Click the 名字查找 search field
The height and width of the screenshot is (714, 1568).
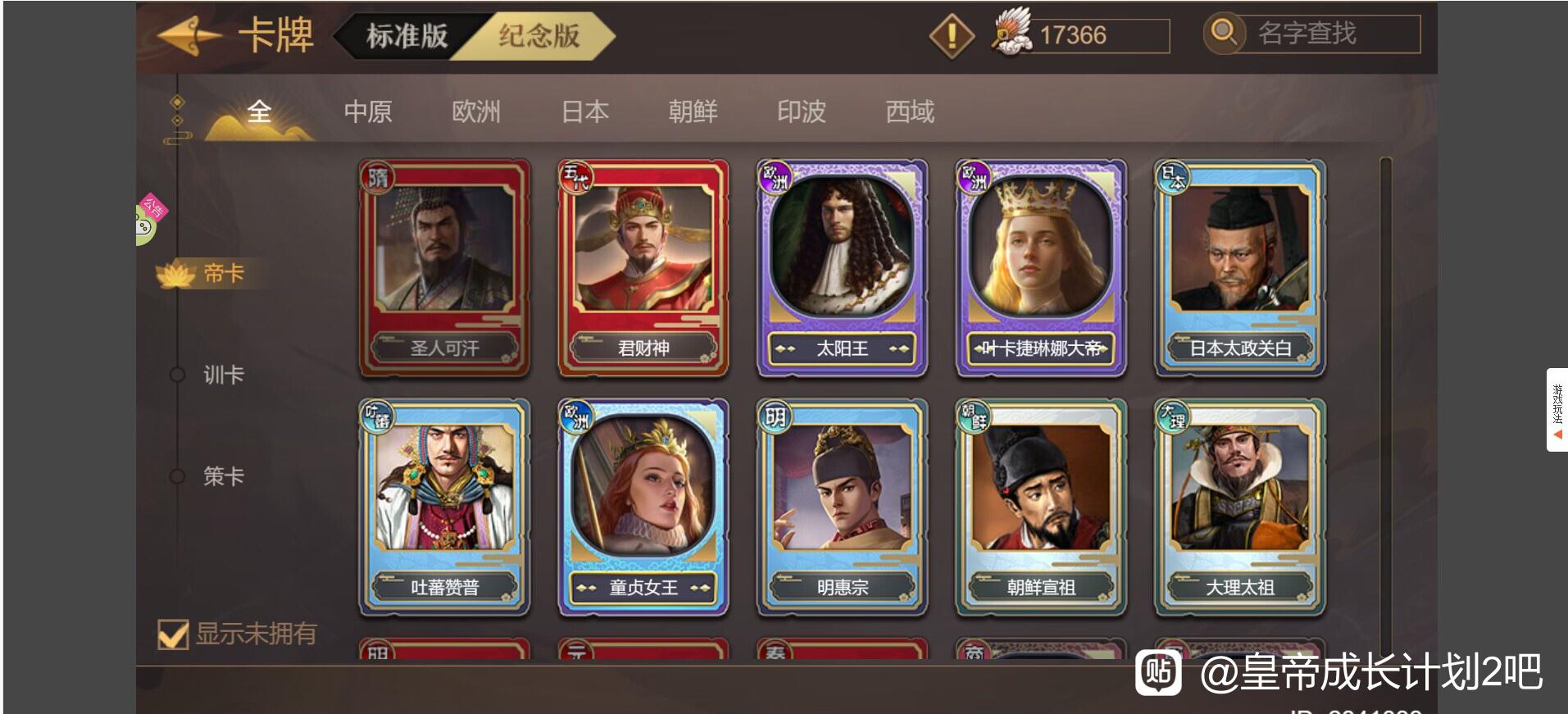click(x=1330, y=34)
